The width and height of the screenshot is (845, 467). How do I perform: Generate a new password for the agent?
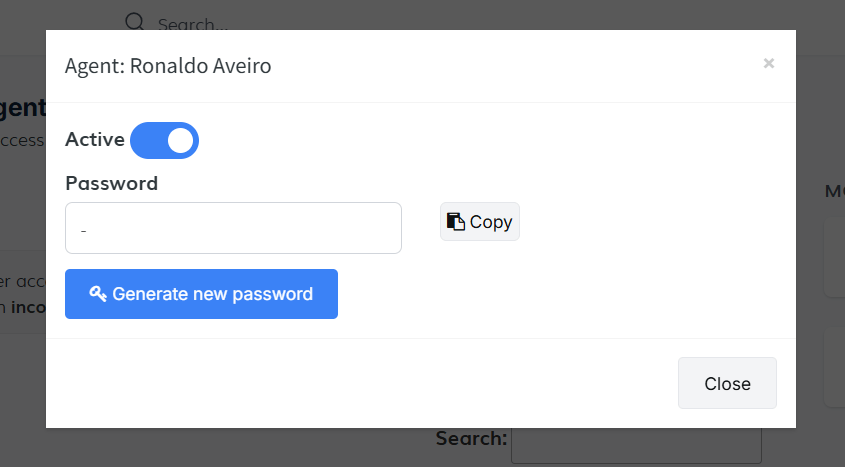201,294
